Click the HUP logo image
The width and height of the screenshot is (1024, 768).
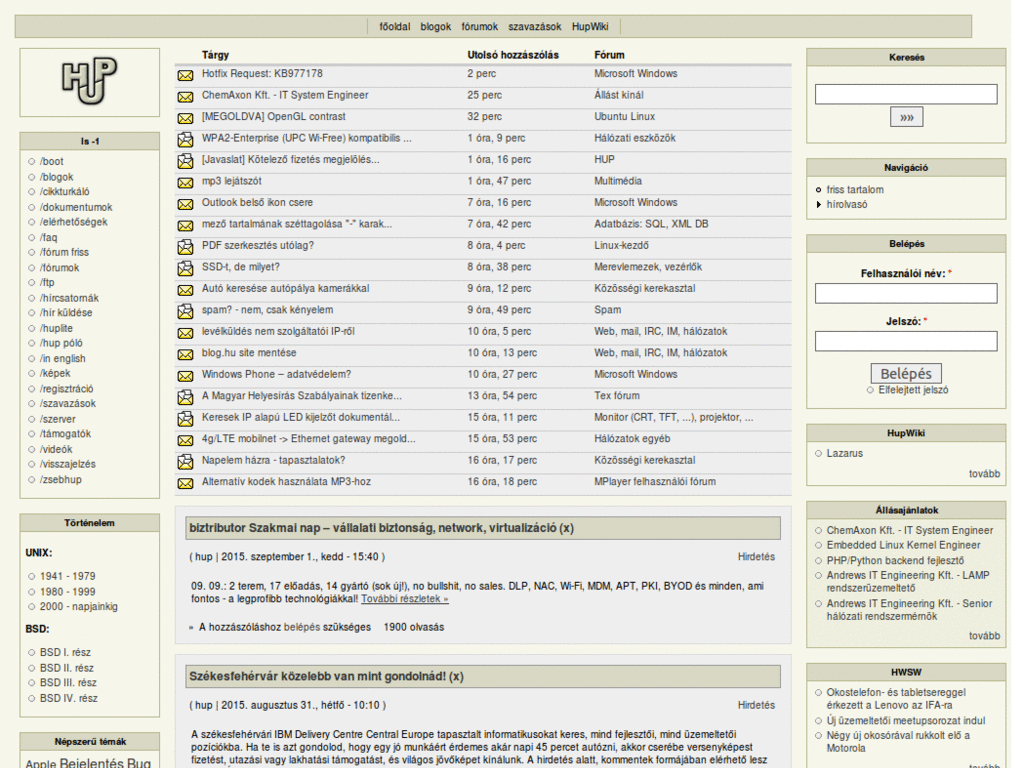(x=88, y=82)
